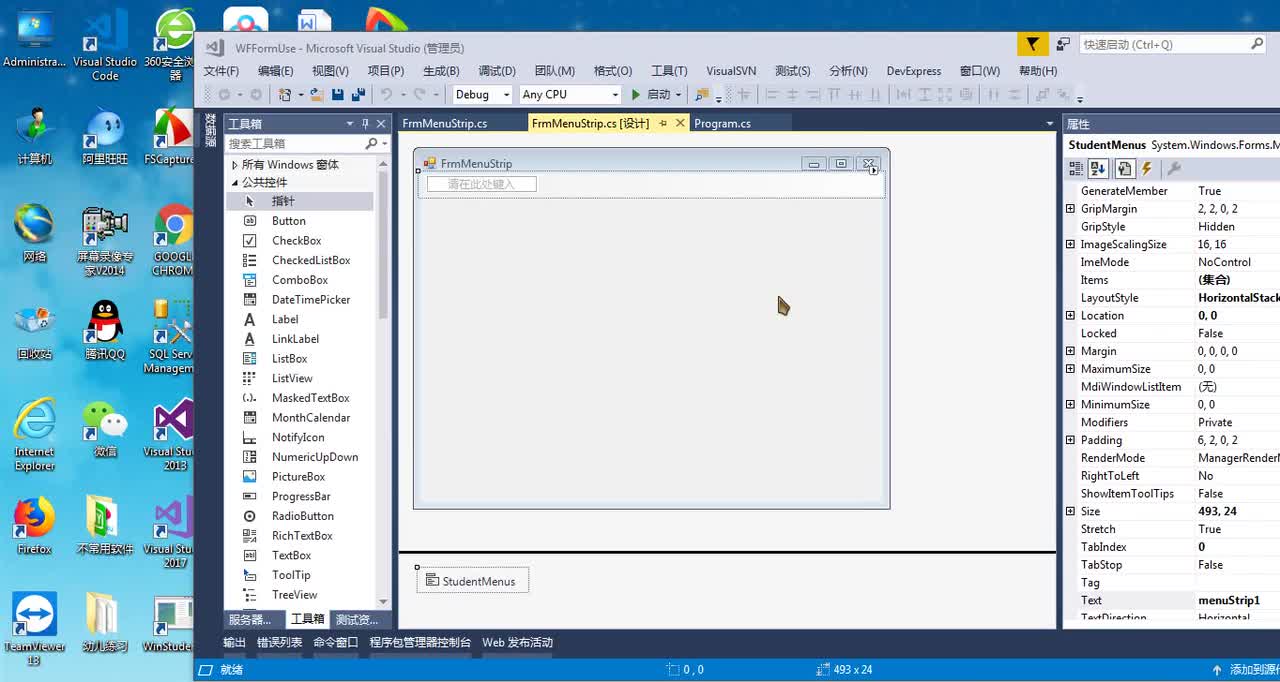Click the Quick Launch search box
This screenshot has width=1280, height=682.
[1164, 44]
